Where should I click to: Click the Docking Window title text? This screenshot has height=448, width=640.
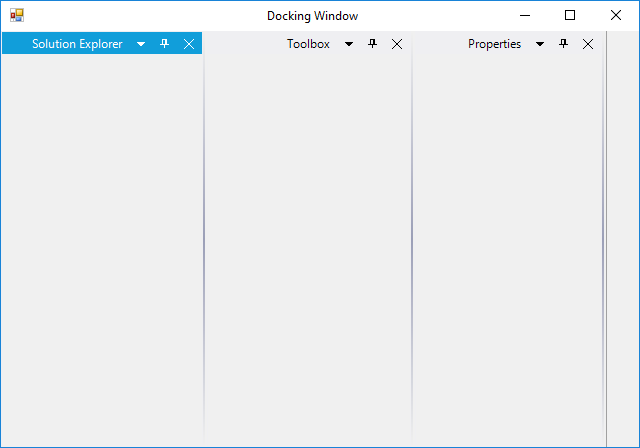click(313, 16)
